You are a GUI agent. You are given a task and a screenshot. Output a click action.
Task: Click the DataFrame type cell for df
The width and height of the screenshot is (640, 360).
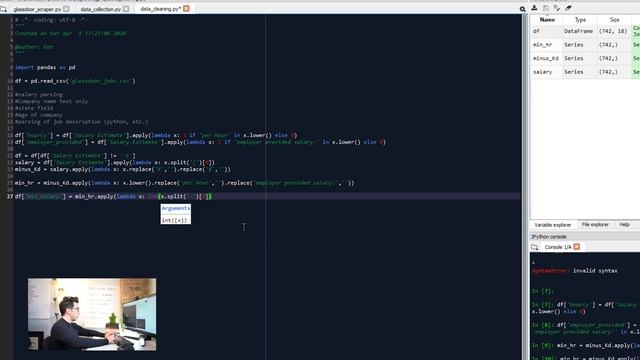click(x=578, y=31)
